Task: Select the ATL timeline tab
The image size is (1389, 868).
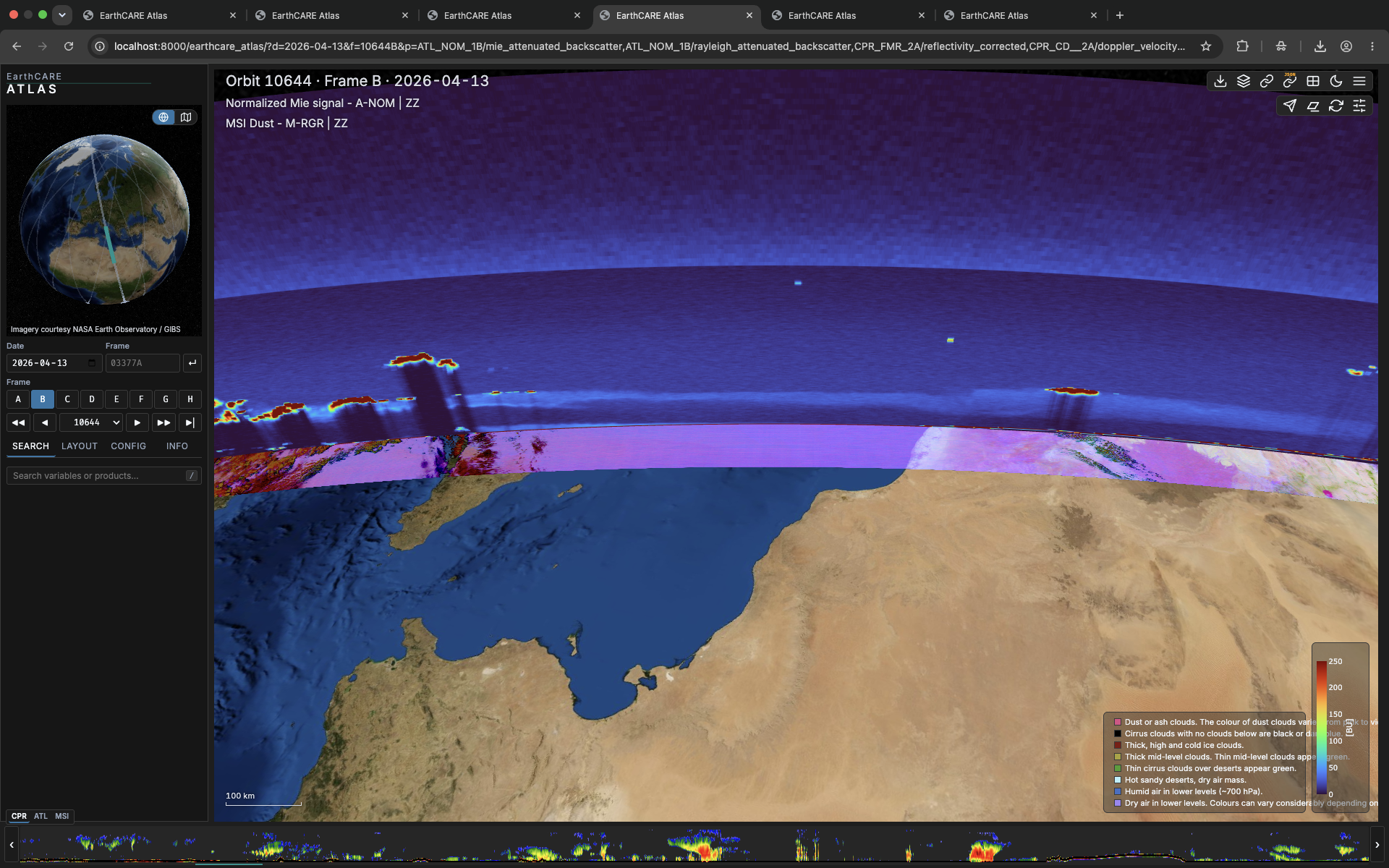Action: coord(41,816)
